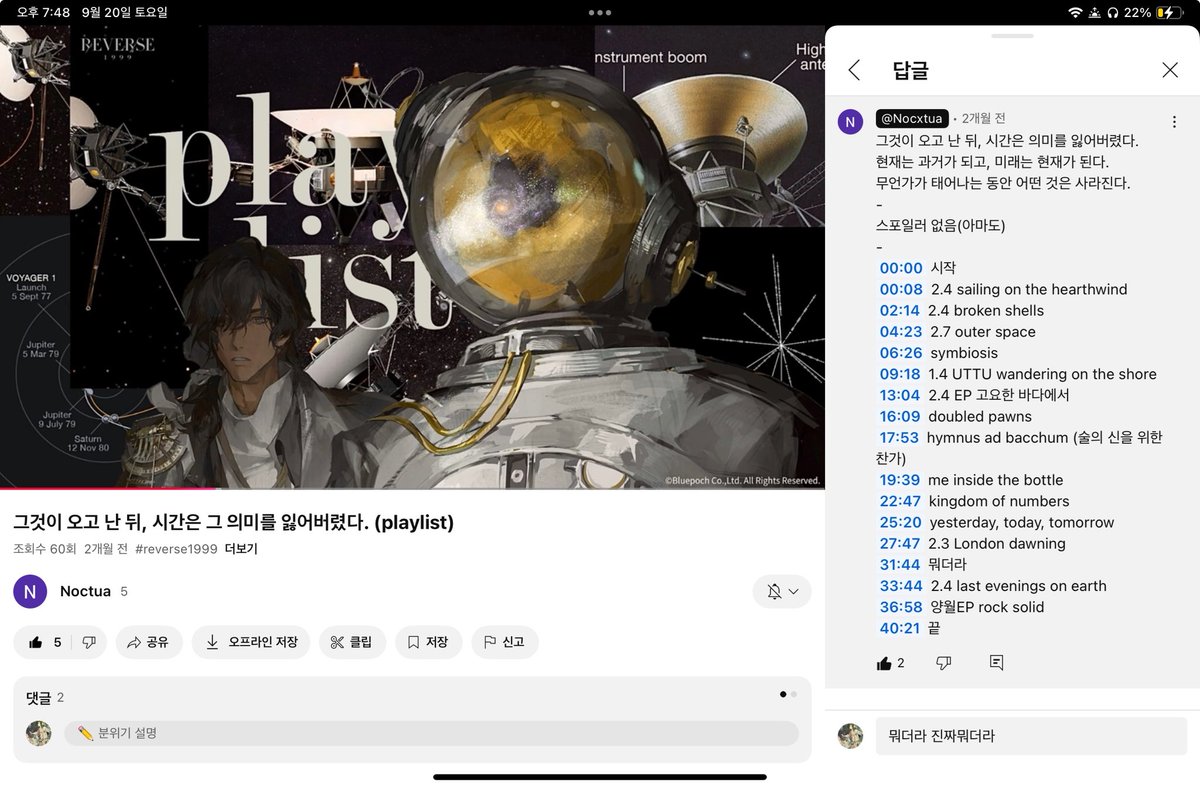Jump to timestamp 00:08 sailing on the hearthwind
The width and height of the screenshot is (1200, 788).
click(901, 289)
